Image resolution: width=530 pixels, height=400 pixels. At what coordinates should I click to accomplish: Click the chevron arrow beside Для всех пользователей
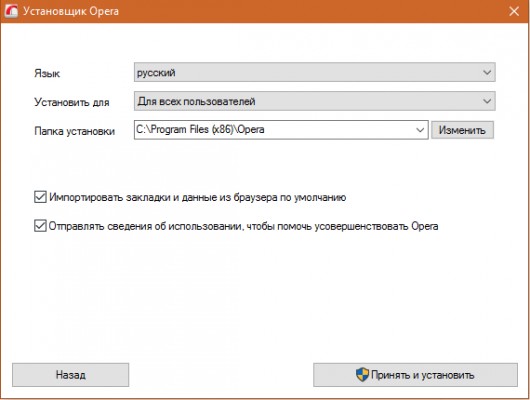pyautogui.click(x=487, y=101)
